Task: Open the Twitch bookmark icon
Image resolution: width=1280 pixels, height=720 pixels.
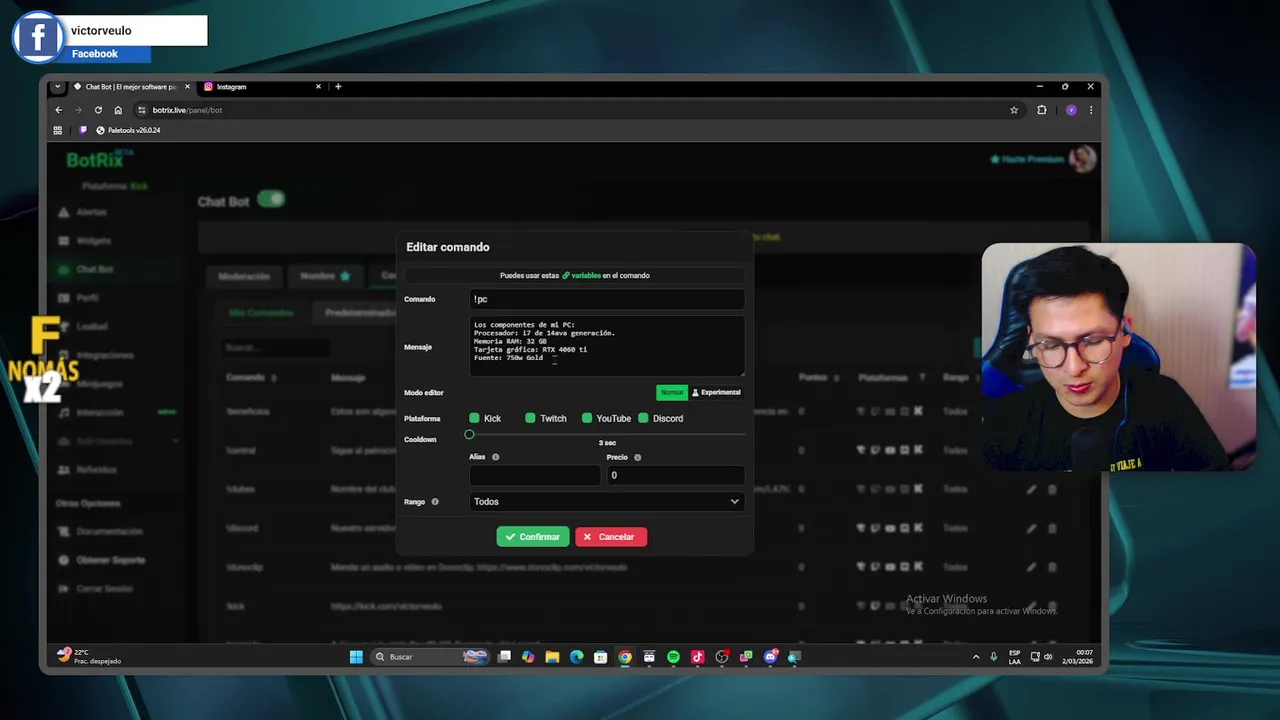Action: point(83,130)
